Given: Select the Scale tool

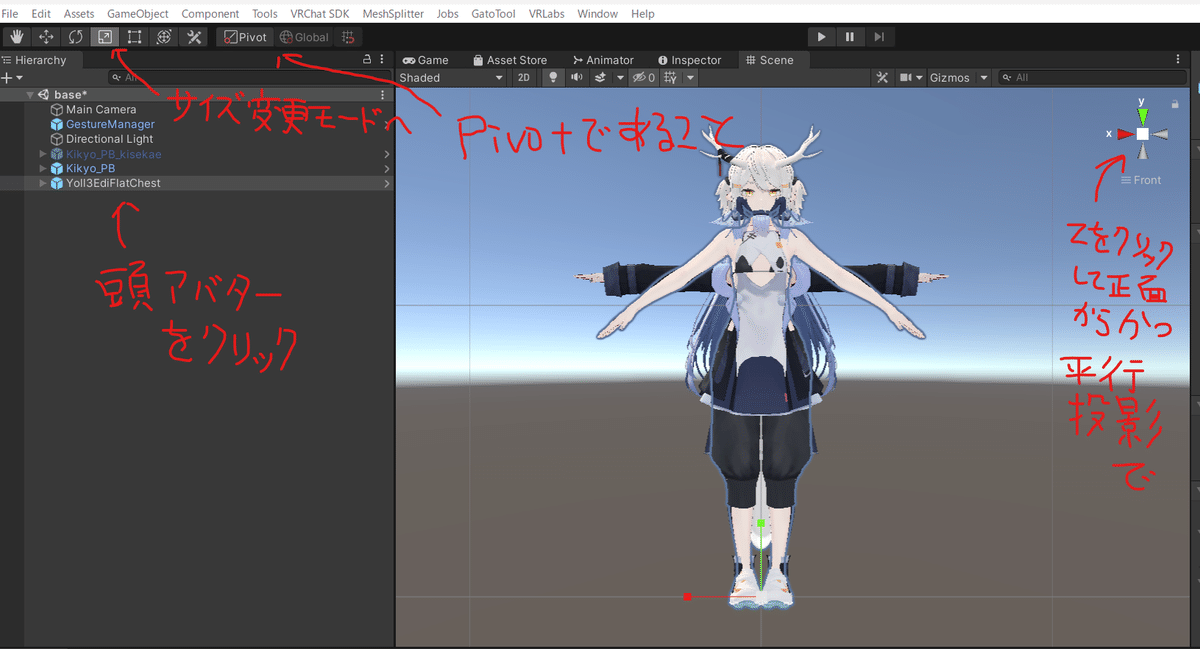Looking at the screenshot, I should 105,37.
